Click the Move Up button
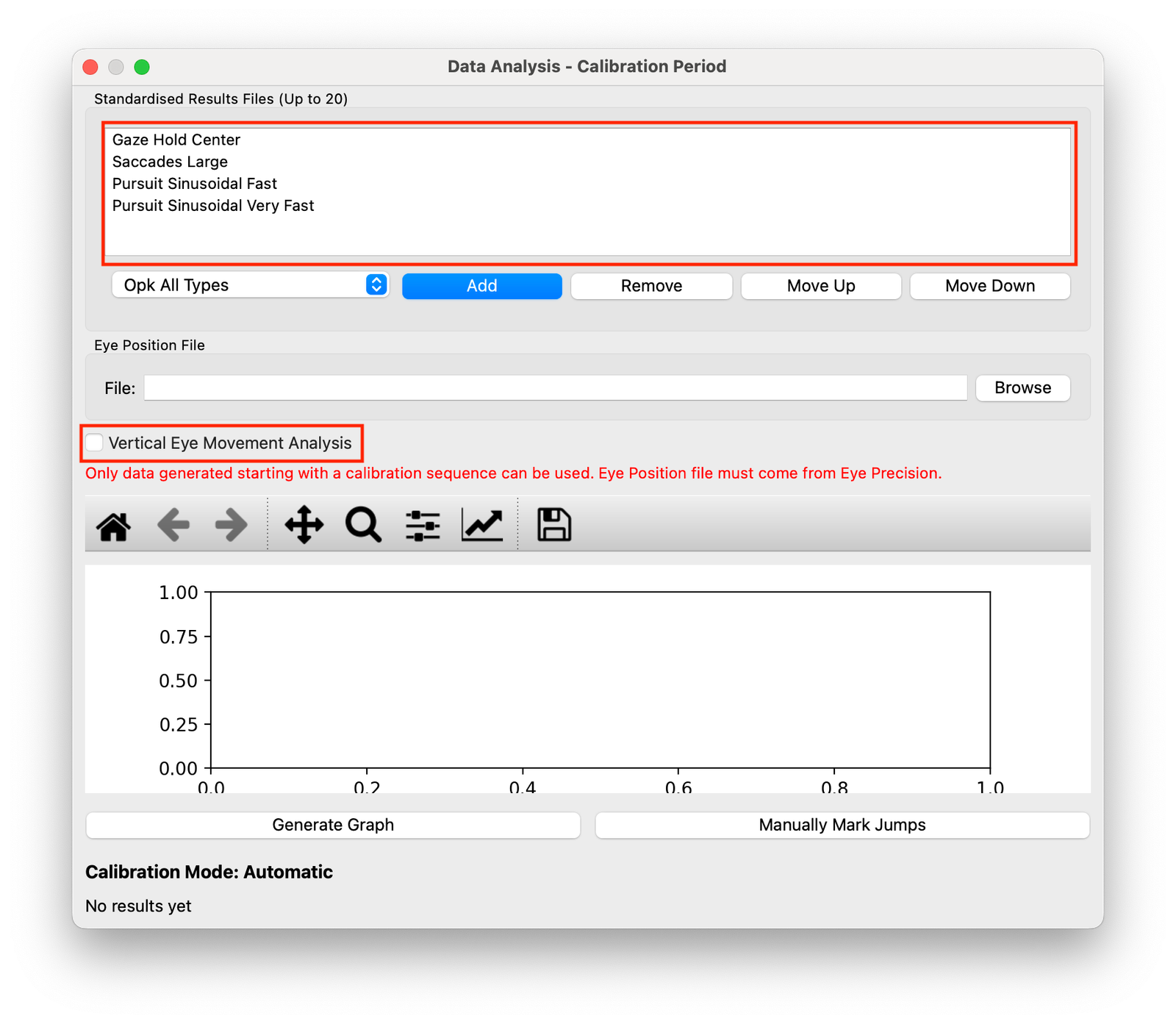This screenshot has height=1024, width=1176. pyautogui.click(x=821, y=286)
